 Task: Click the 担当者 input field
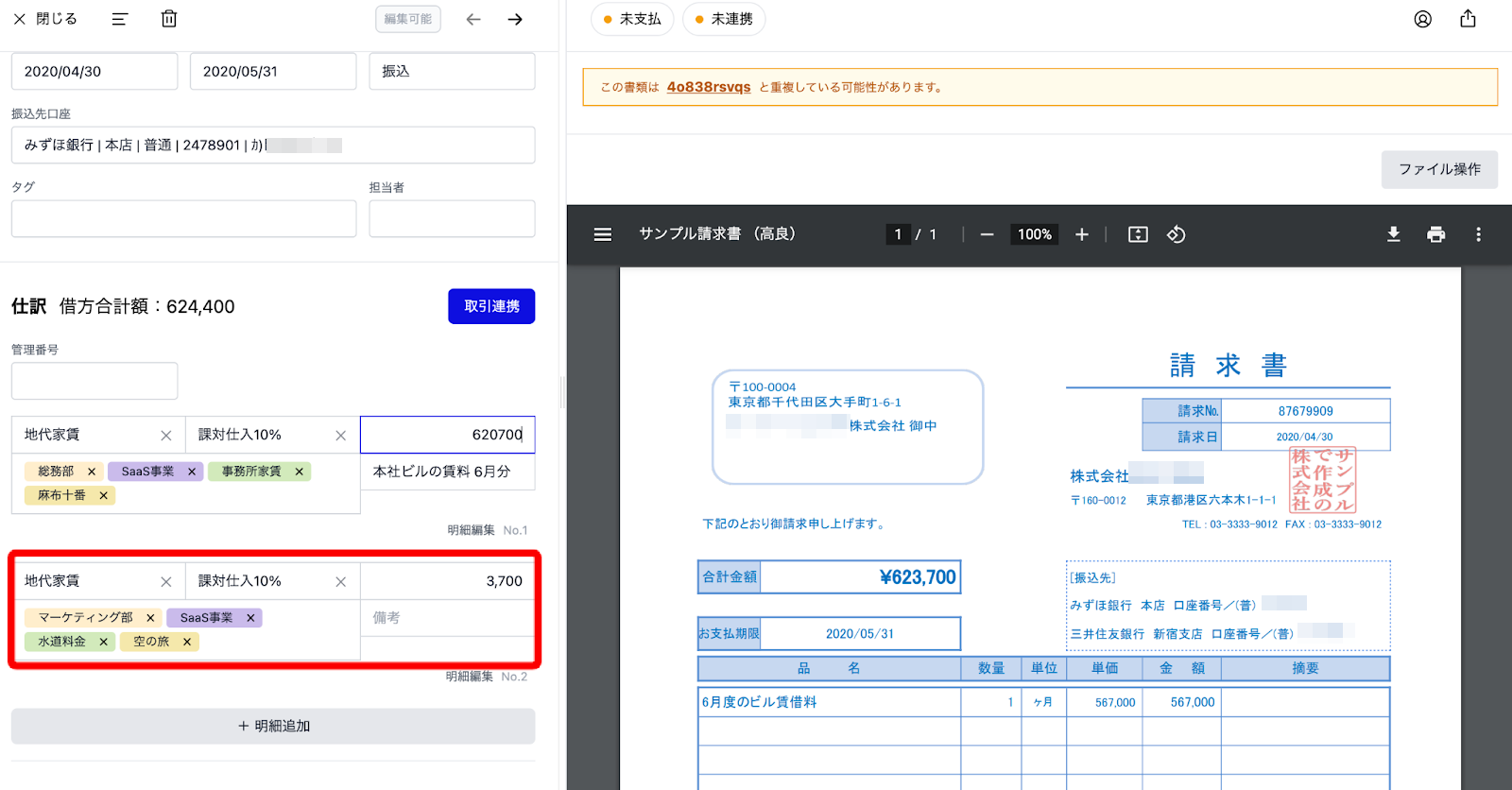point(452,218)
